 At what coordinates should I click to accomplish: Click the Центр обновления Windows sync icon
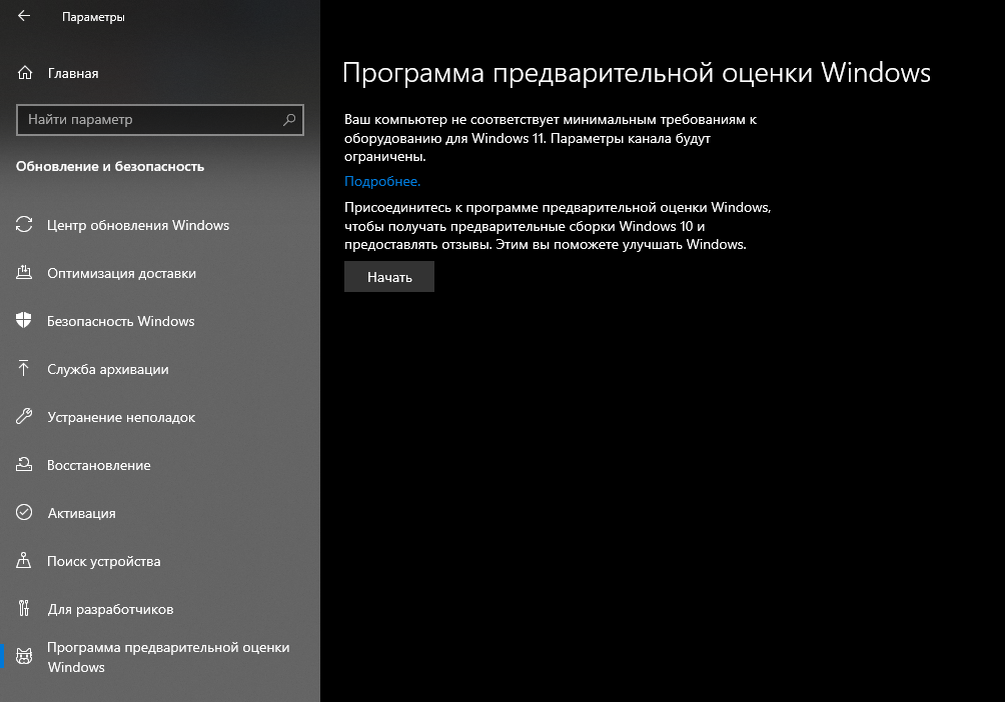pyautogui.click(x=24, y=224)
